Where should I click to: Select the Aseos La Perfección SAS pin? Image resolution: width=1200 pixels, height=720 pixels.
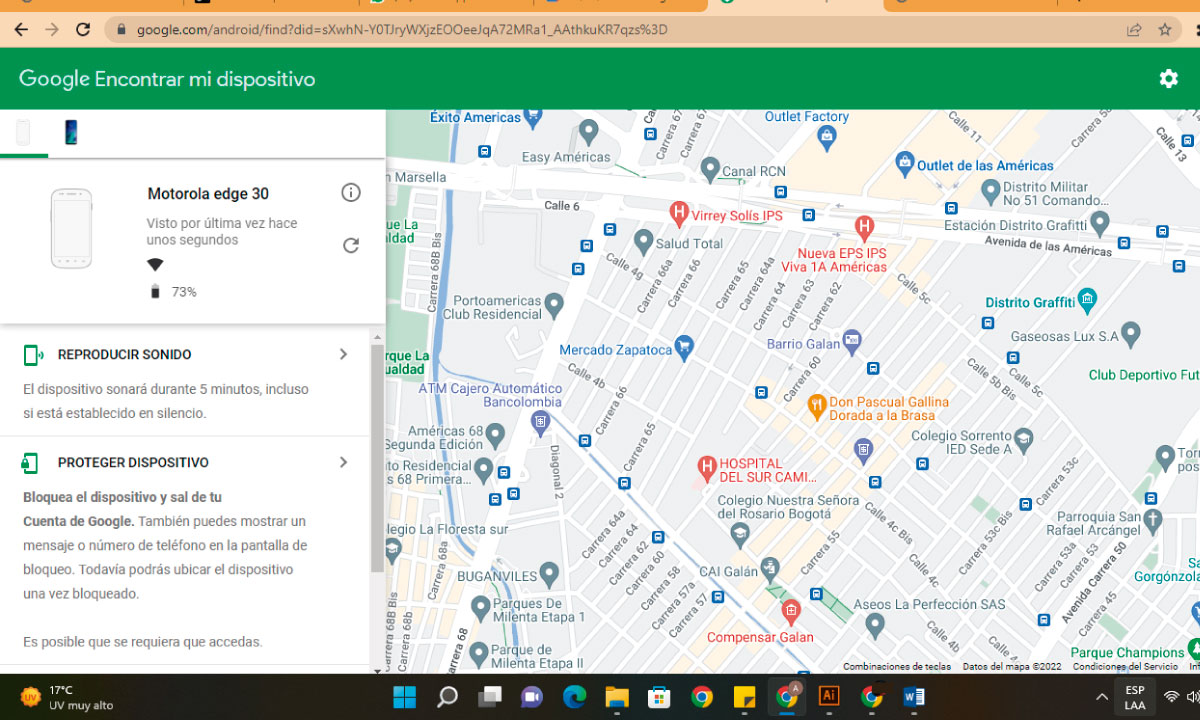click(875, 625)
